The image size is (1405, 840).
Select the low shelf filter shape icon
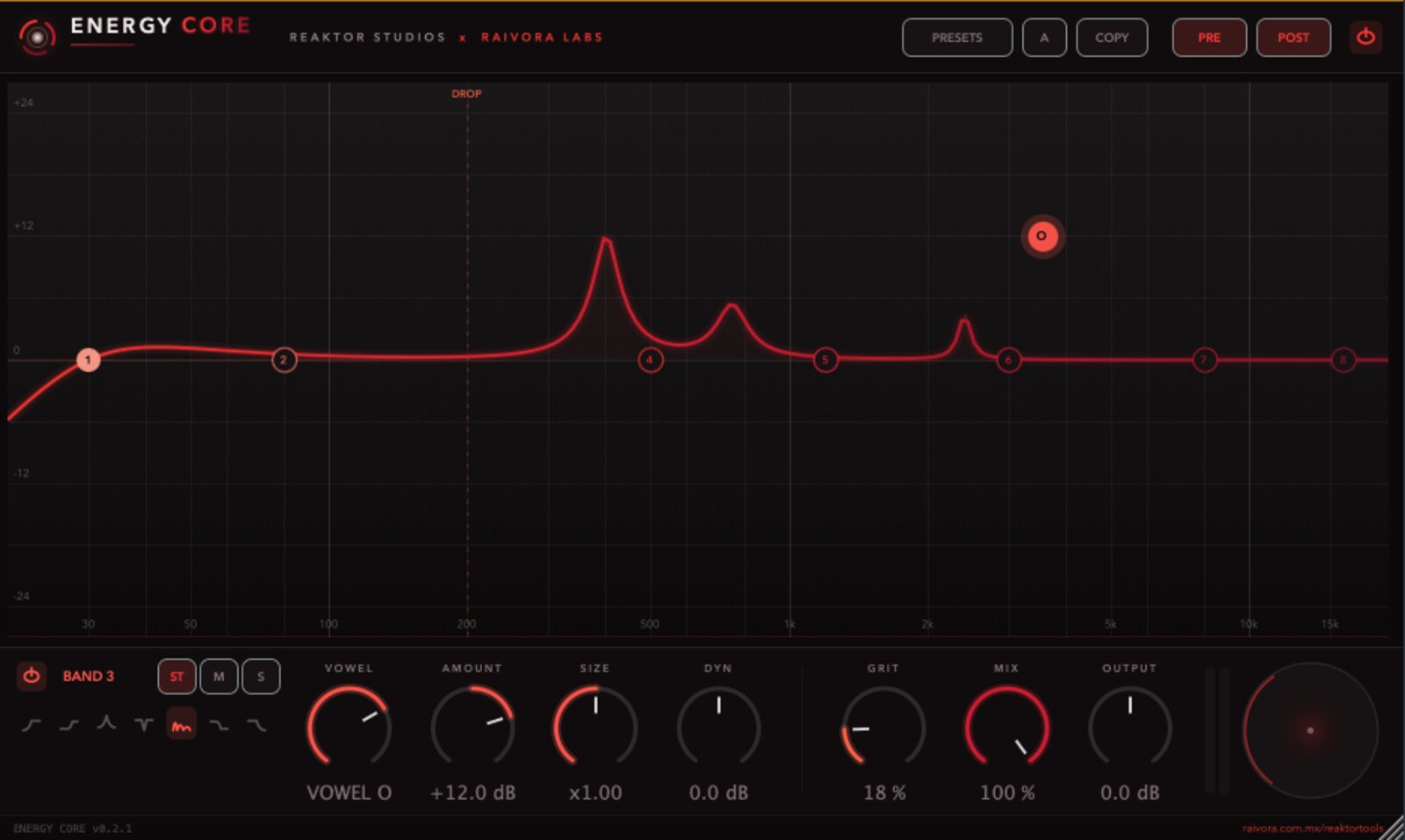point(69,725)
